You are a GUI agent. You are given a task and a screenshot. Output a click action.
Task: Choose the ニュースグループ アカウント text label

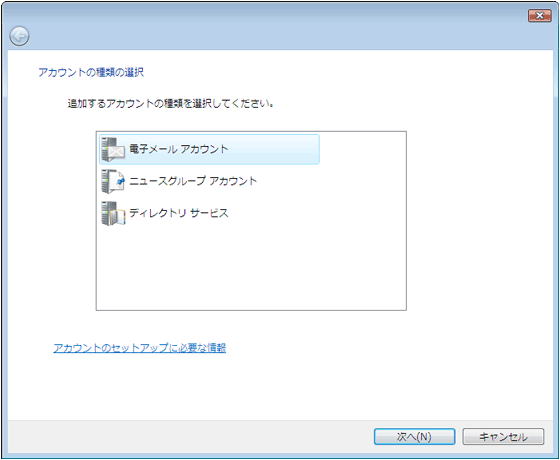click(x=193, y=181)
